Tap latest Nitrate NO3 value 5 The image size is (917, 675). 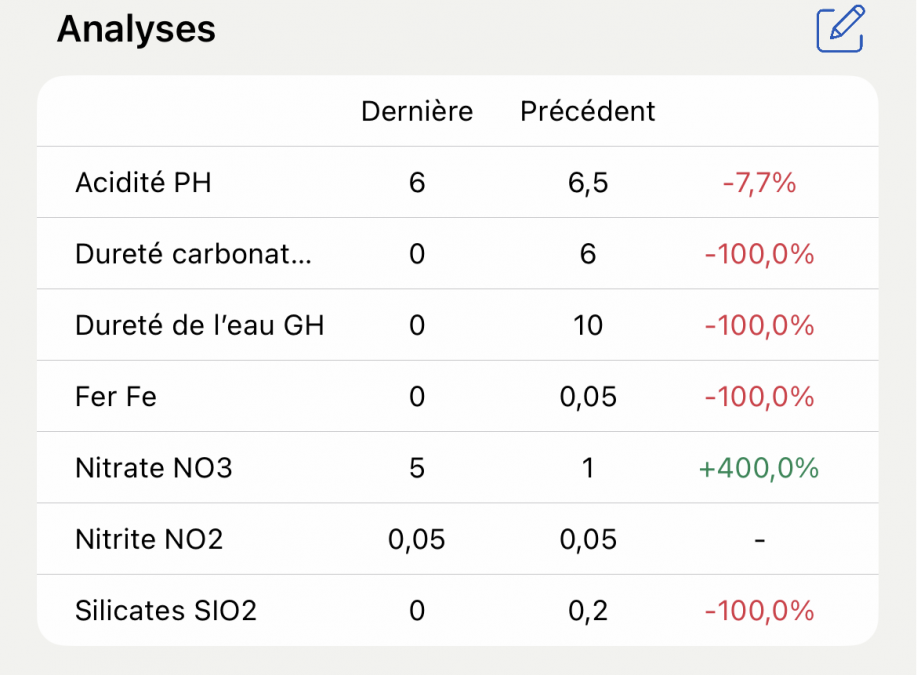[x=417, y=468]
